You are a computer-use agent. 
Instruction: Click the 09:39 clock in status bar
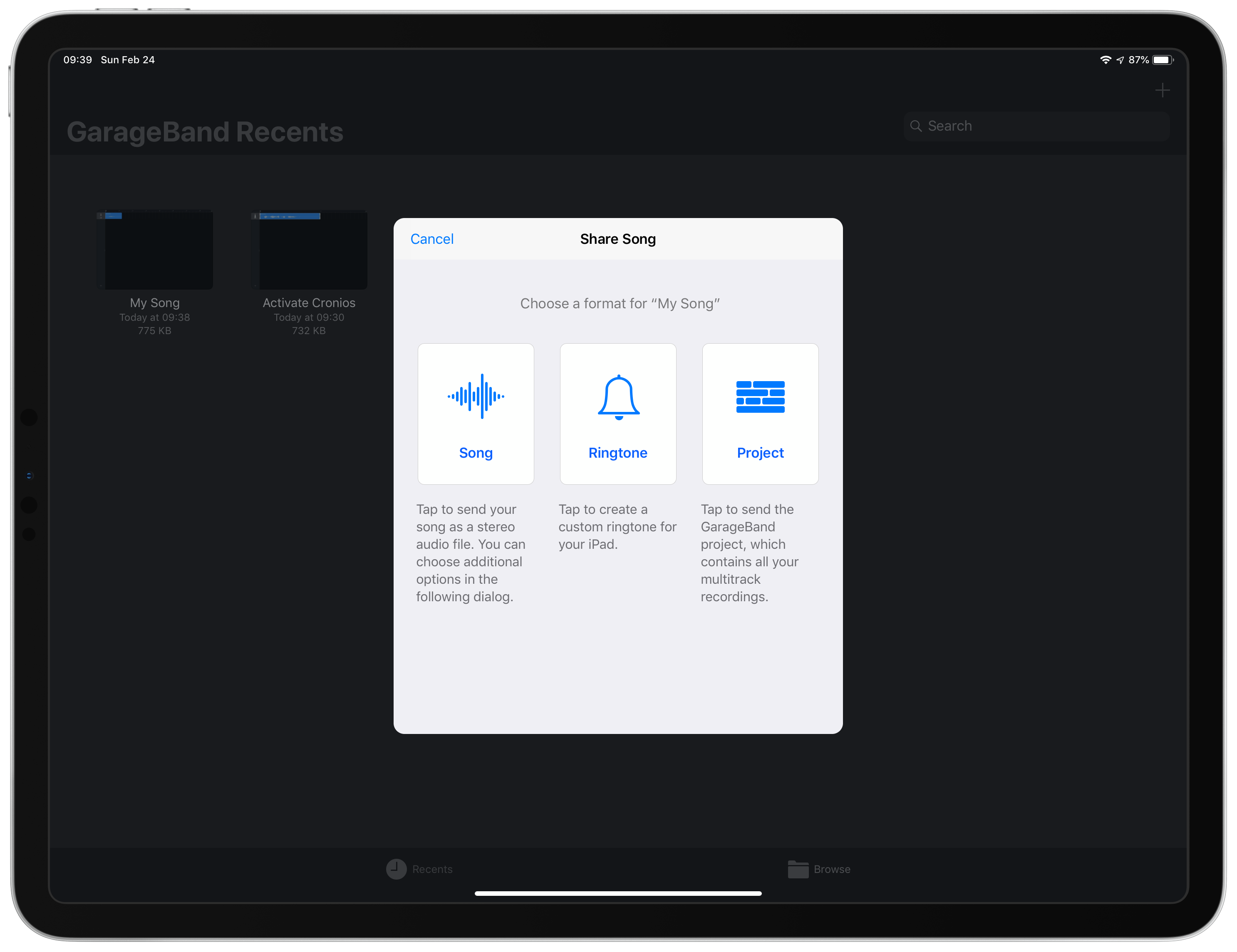click(x=77, y=59)
